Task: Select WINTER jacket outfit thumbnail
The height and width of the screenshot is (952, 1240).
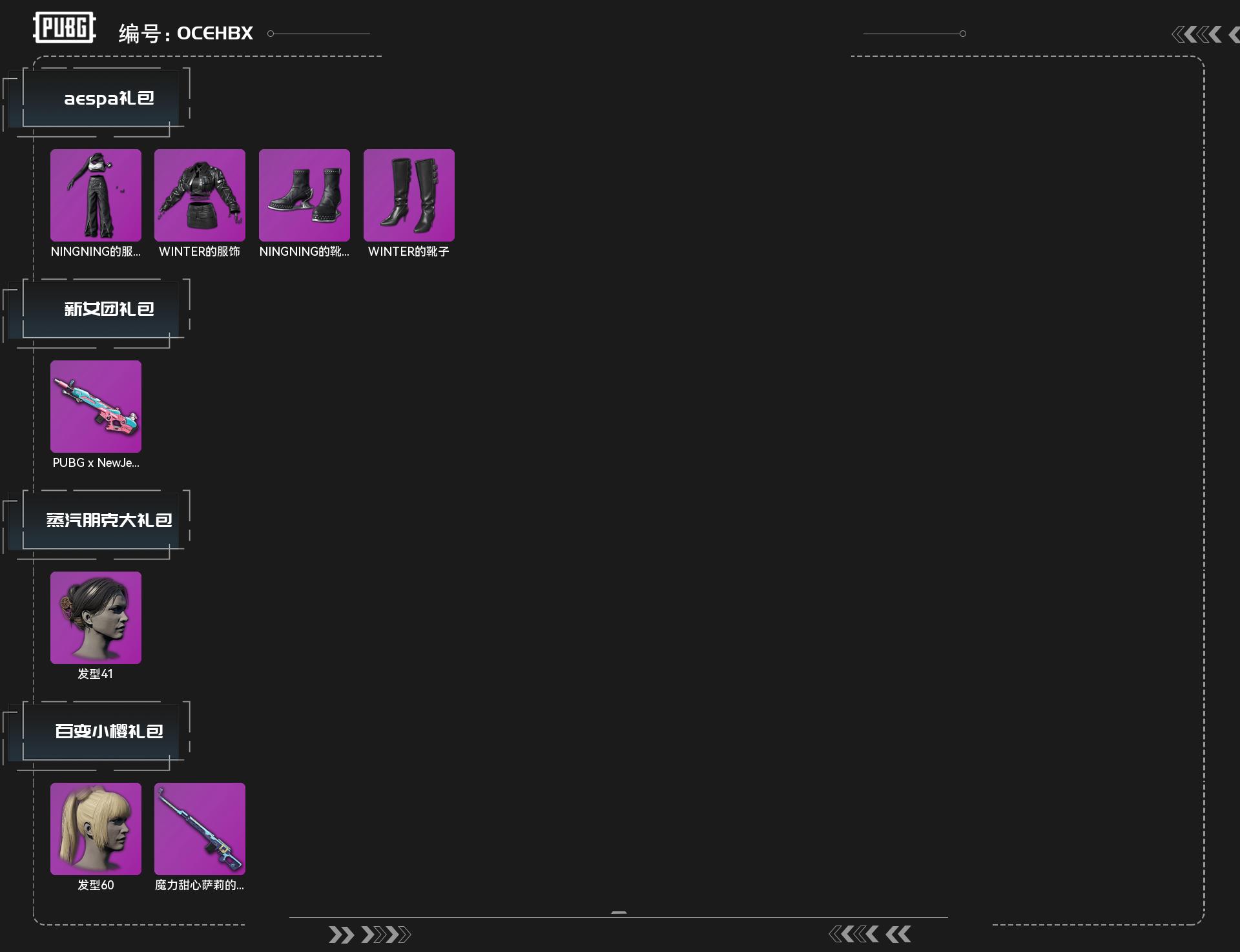Action: [x=200, y=195]
